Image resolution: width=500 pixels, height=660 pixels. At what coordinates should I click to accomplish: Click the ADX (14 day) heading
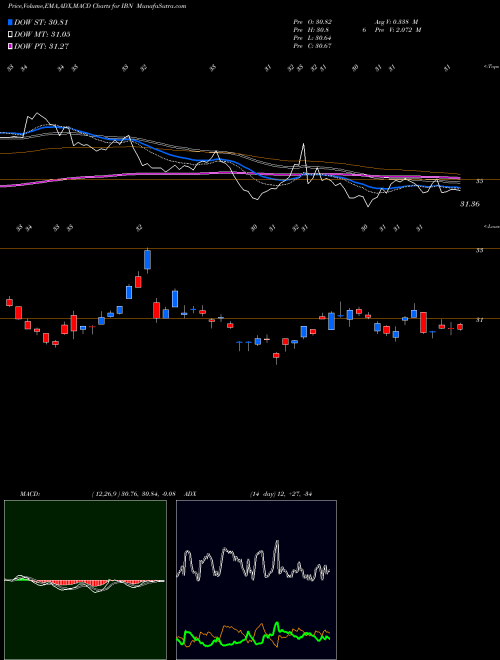coord(248,494)
